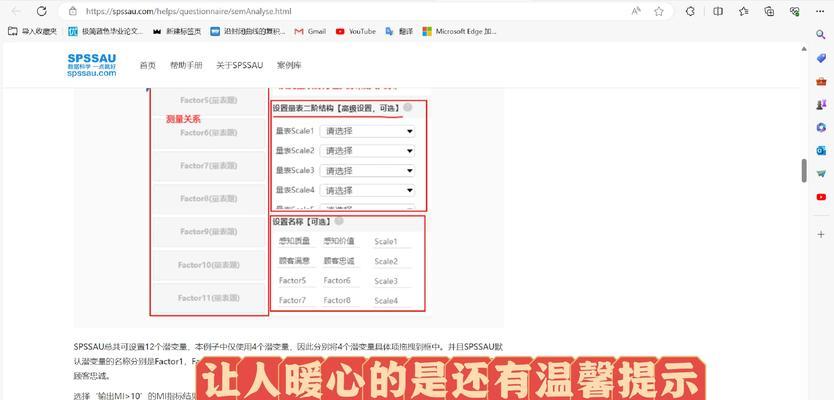Open sidebar tools briefcase icon
This screenshot has height=400, width=834.
pyautogui.click(x=821, y=81)
